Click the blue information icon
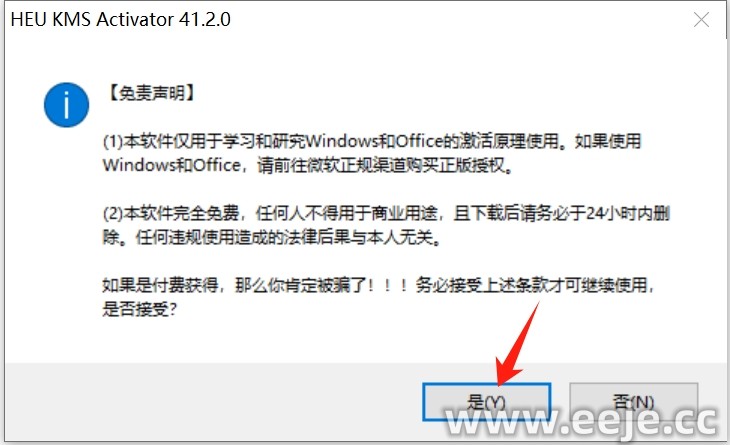Viewport: 730px width, 445px height. 67,105
